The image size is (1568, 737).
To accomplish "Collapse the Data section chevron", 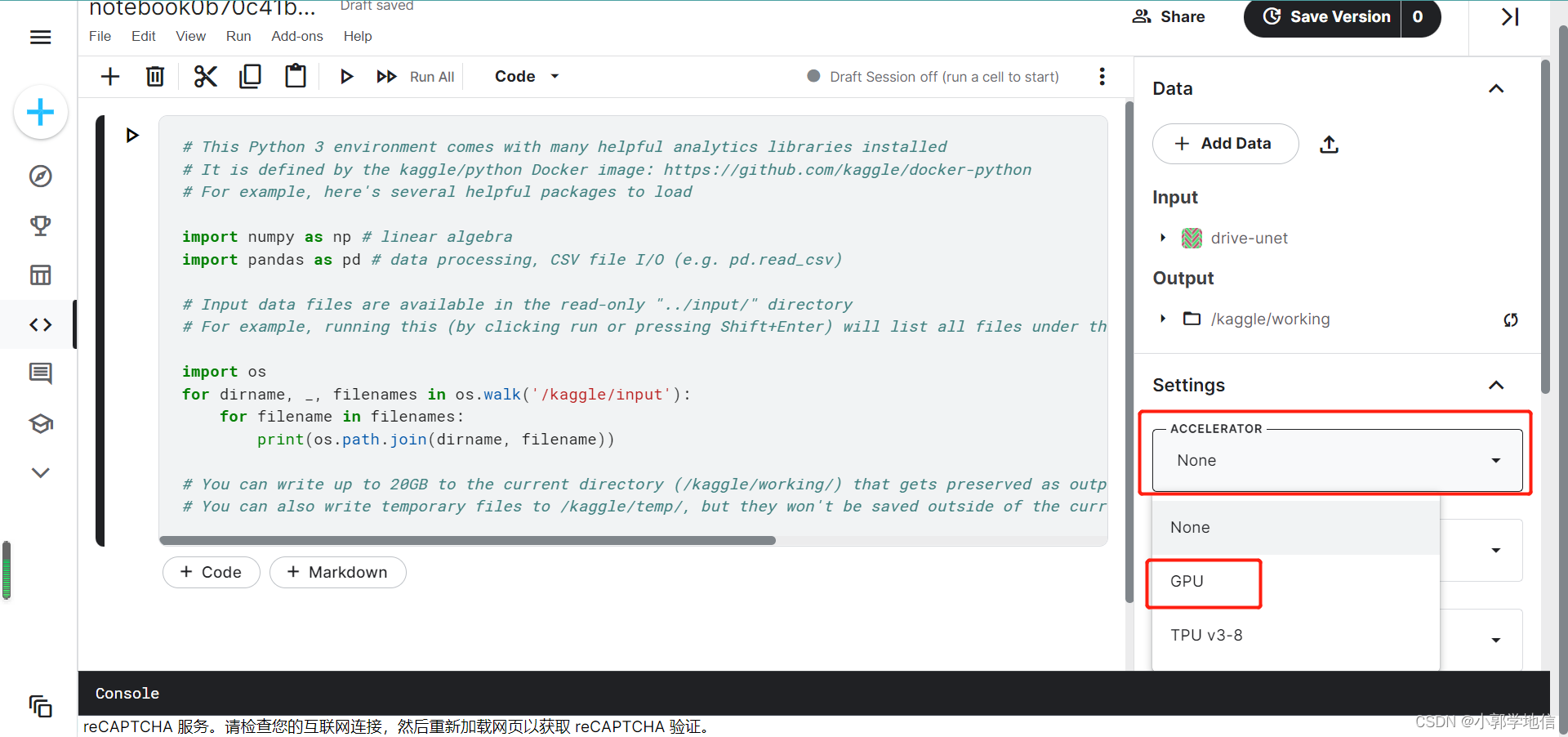I will point(1496,88).
